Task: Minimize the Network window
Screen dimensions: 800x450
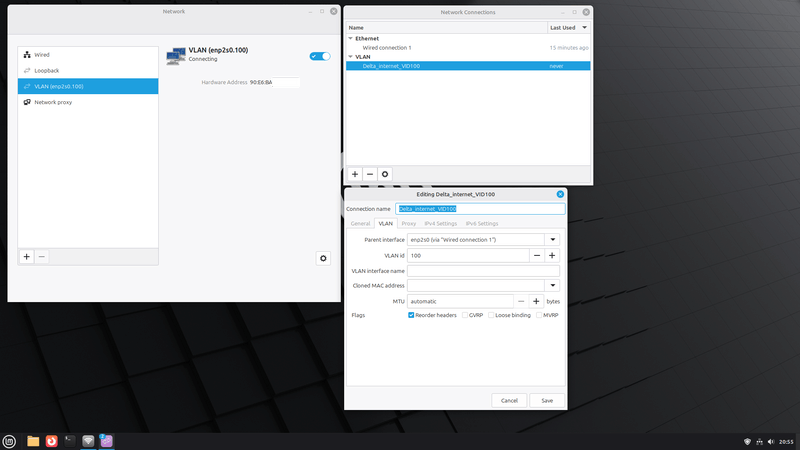Action: tap(310, 11)
